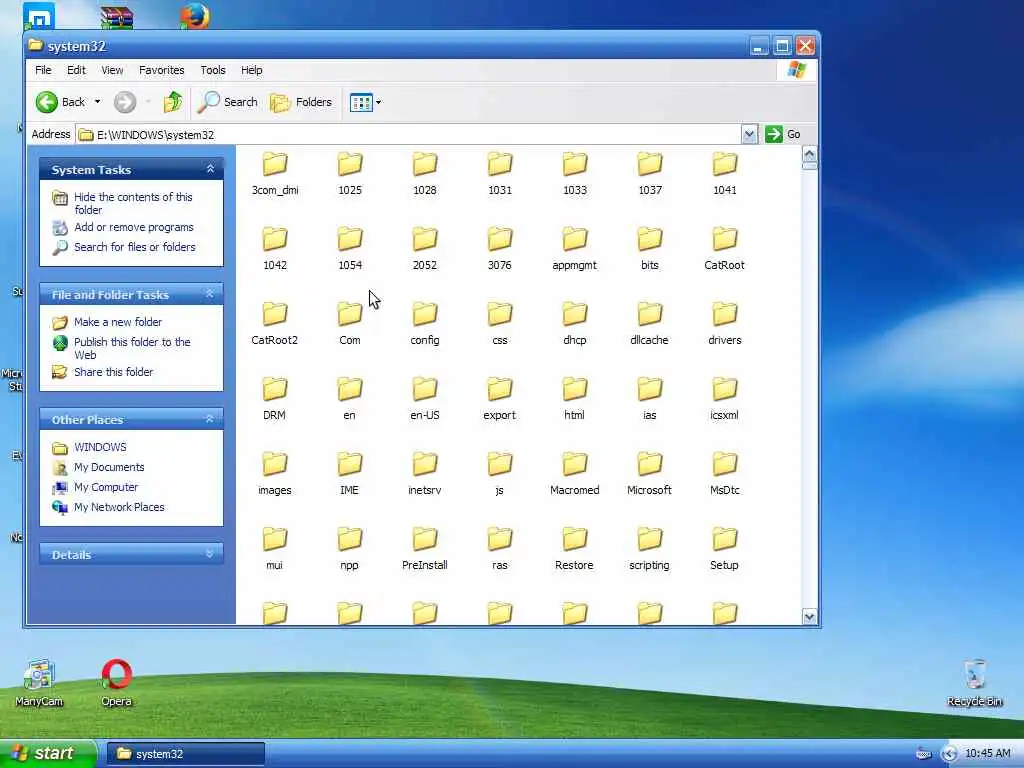
Task: Select the CatRoot folder icon
Action: pos(724,238)
